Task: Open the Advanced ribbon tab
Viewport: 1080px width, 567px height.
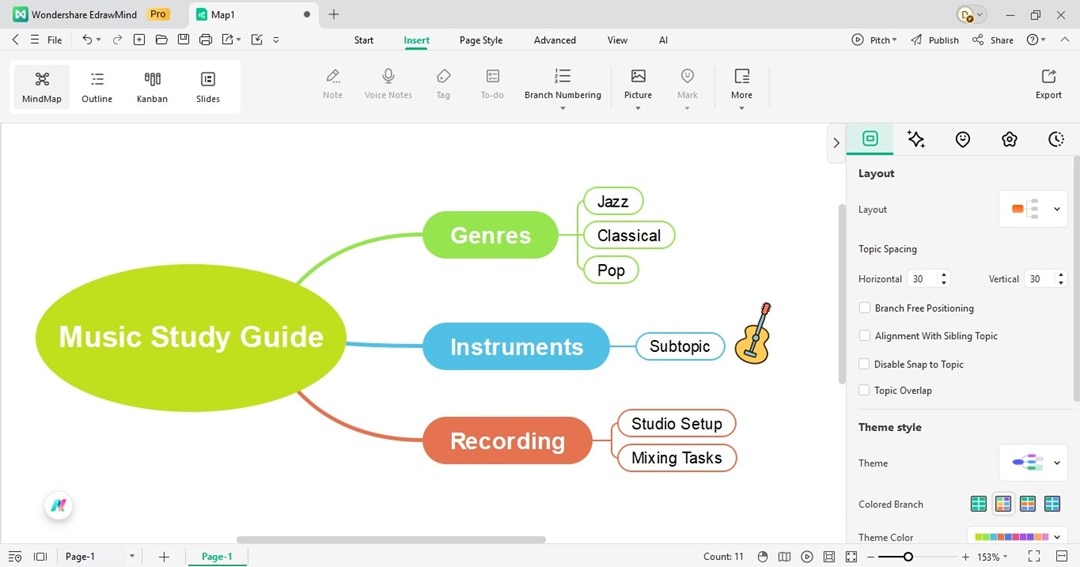Action: [554, 40]
